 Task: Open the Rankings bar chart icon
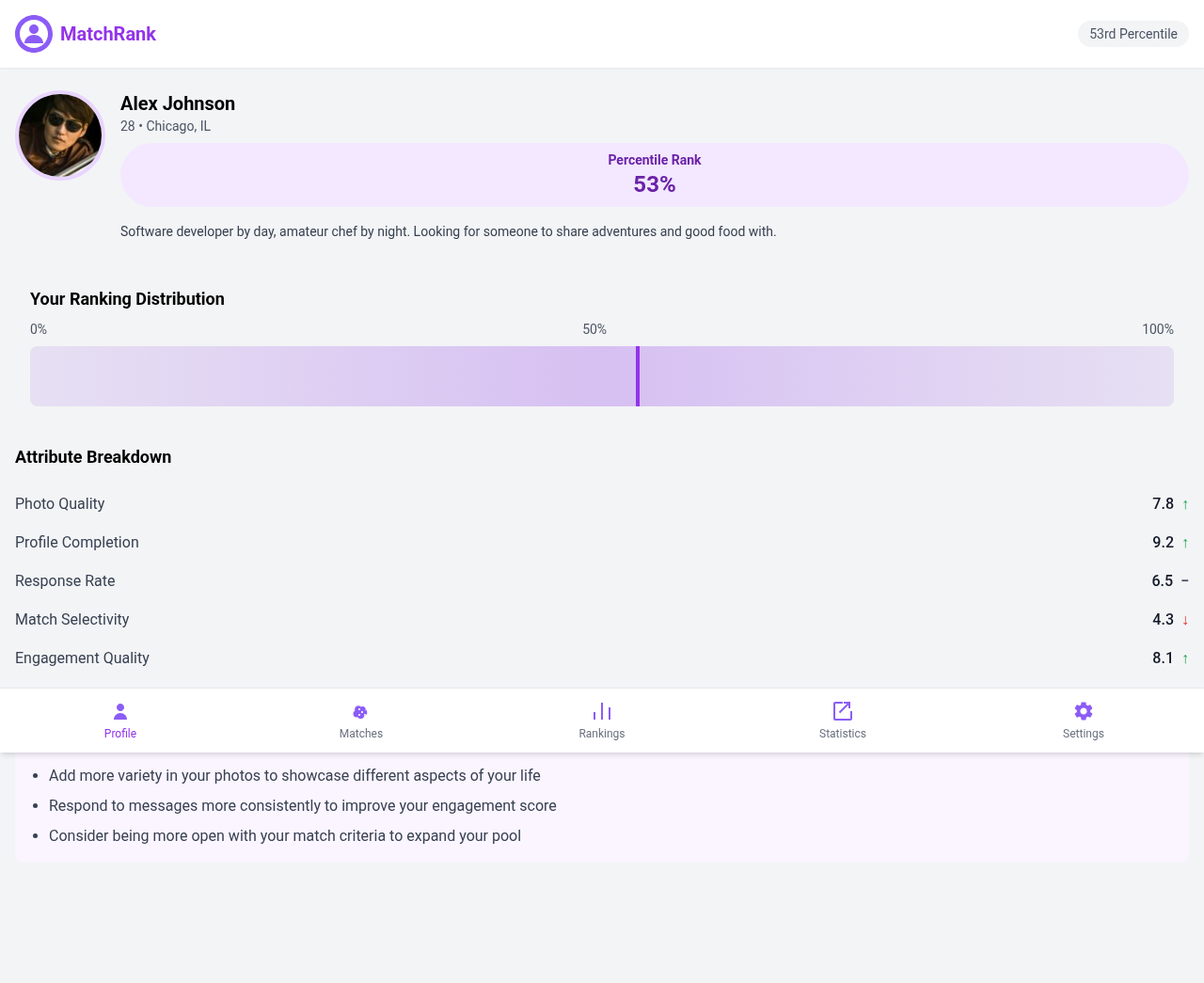601,710
